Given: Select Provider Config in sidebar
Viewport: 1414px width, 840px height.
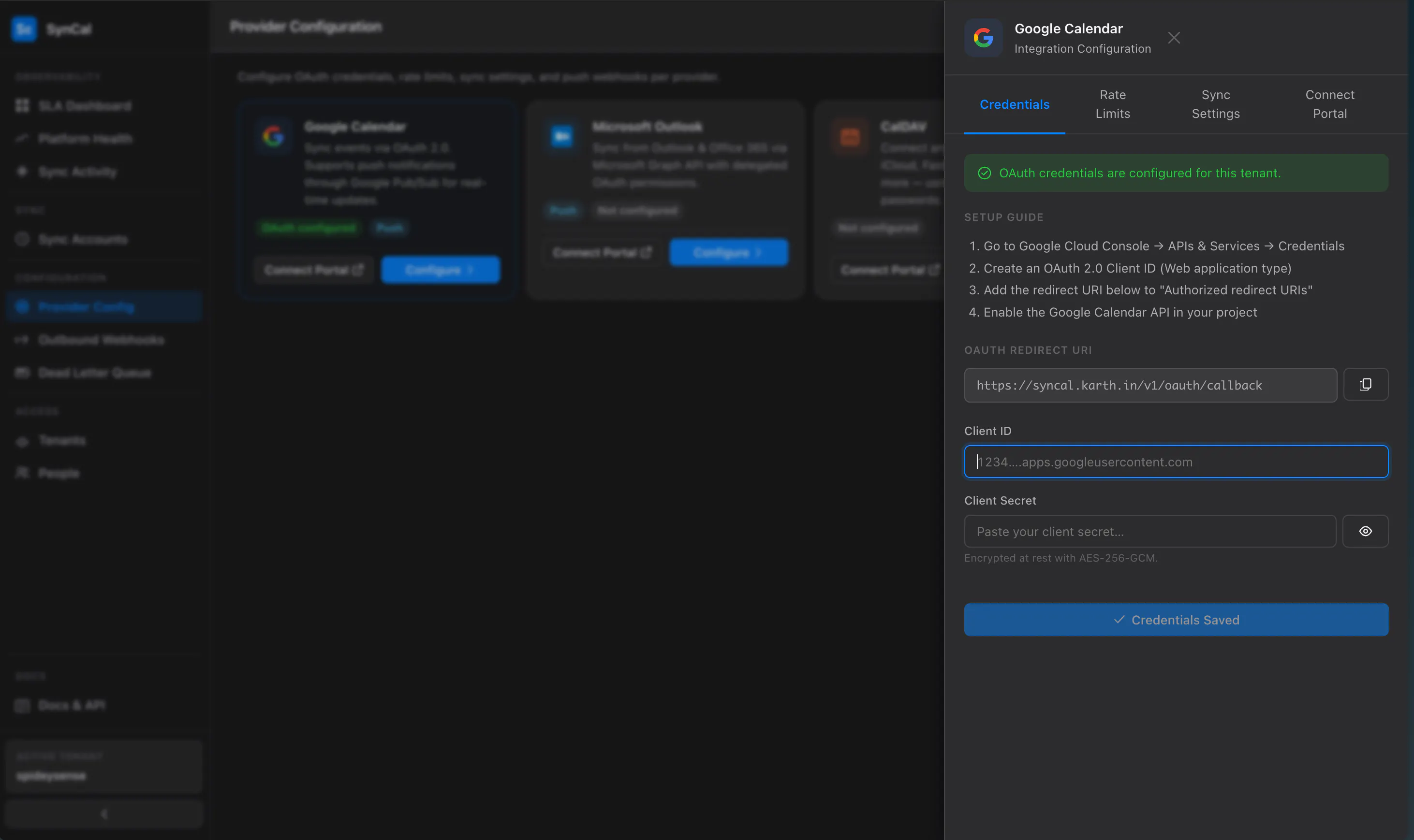Looking at the screenshot, I should 104,307.
